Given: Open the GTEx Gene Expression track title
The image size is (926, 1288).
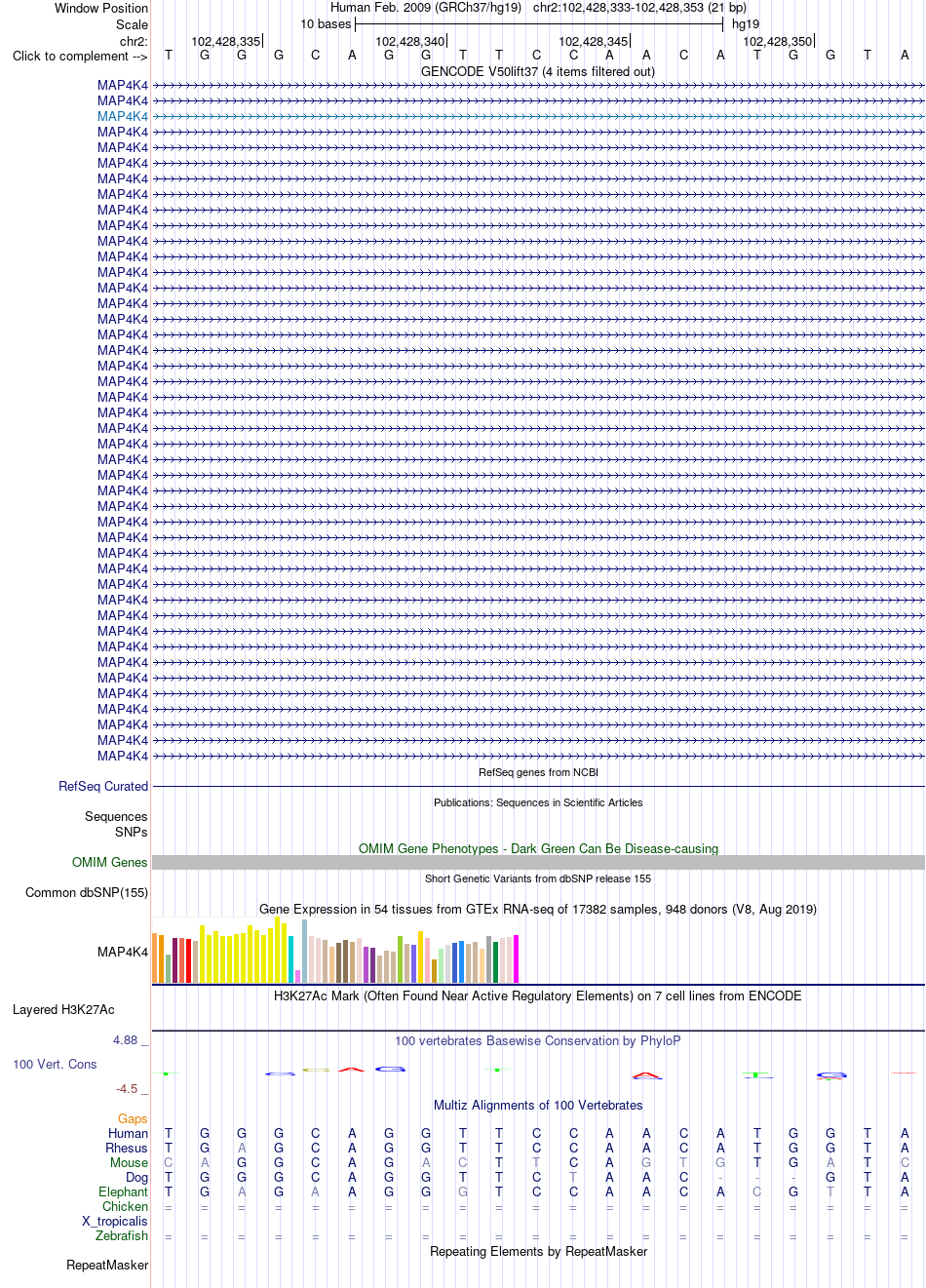Looking at the screenshot, I should 538,909.
